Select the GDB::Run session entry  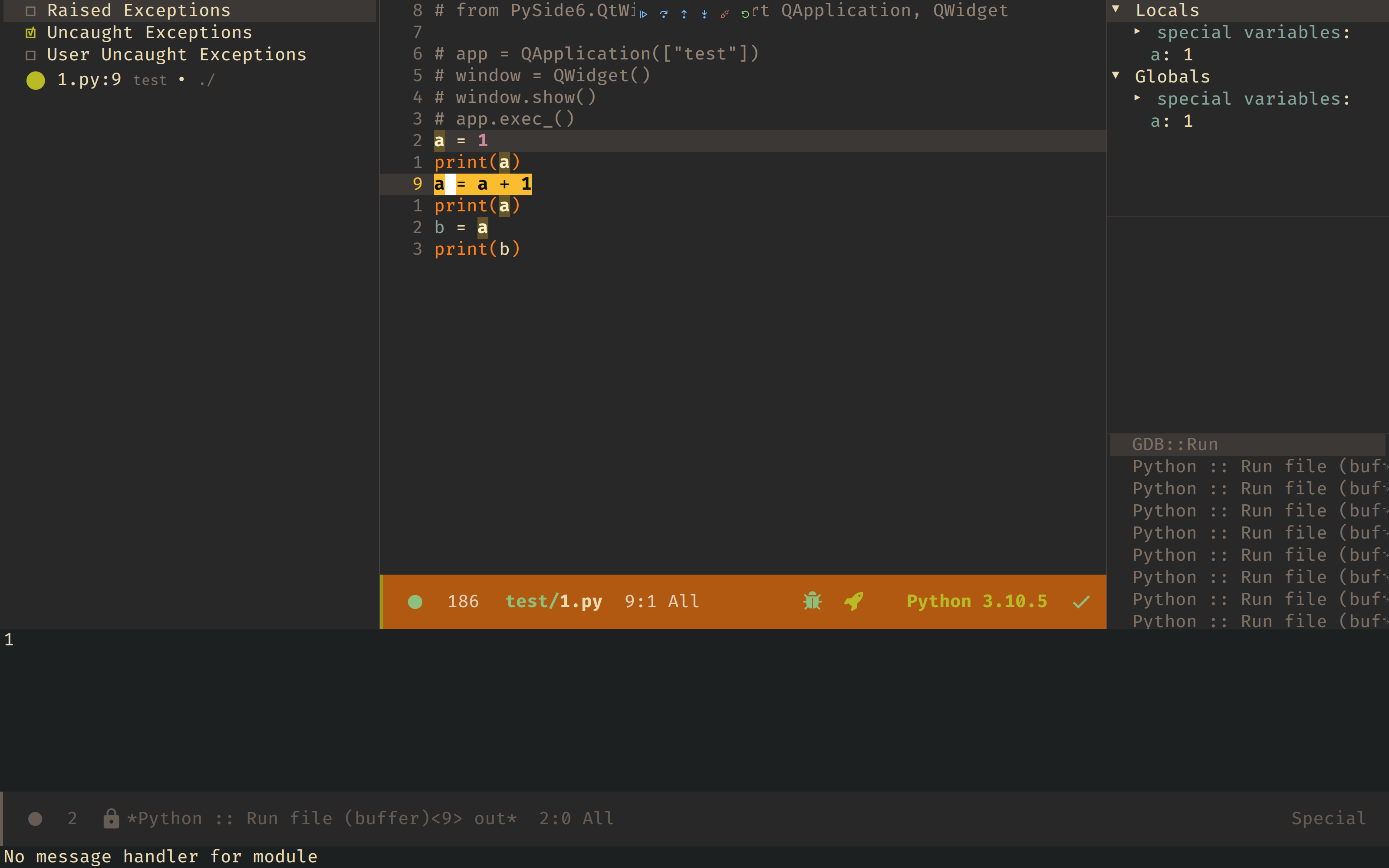[1174, 444]
